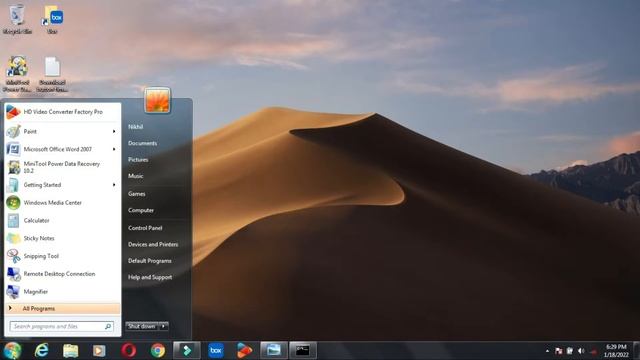Viewport: 640px width, 360px height.
Task: Open Games from Start menu
Action: (137, 194)
